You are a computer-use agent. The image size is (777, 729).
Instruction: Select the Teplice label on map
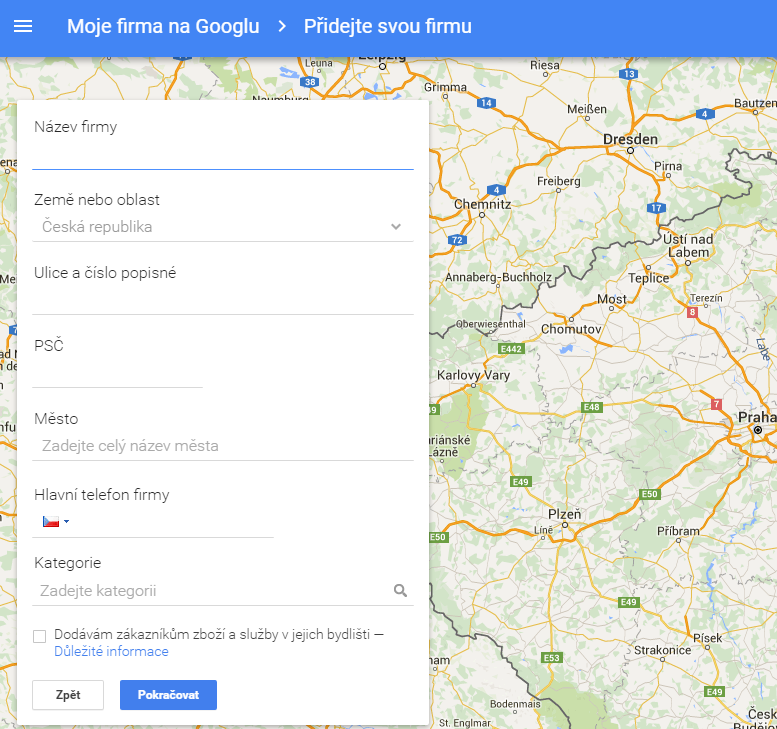(649, 278)
